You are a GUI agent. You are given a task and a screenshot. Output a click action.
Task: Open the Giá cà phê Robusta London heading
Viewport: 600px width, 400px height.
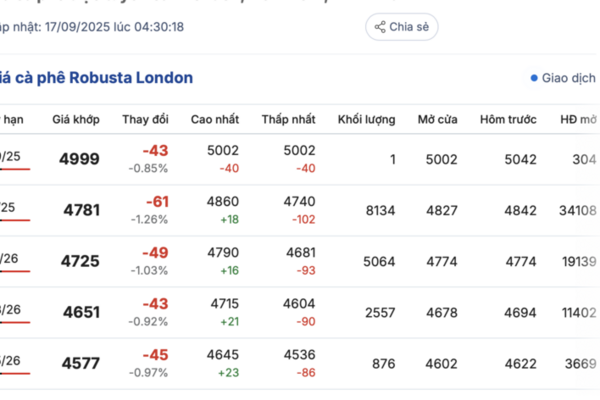(96, 78)
